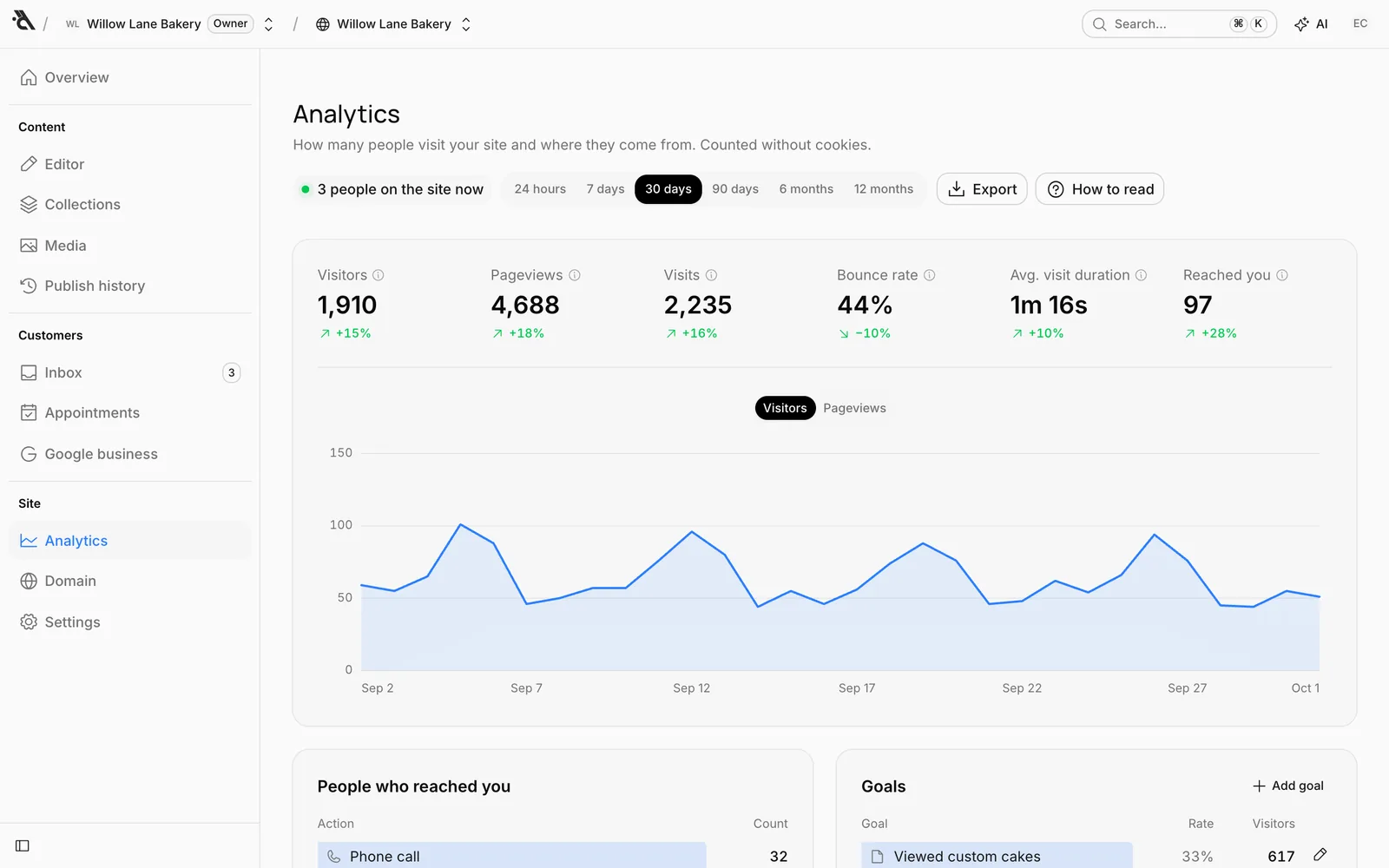Click the info icon next to Pageviews
The width and height of the screenshot is (1389, 868).
[x=575, y=275]
